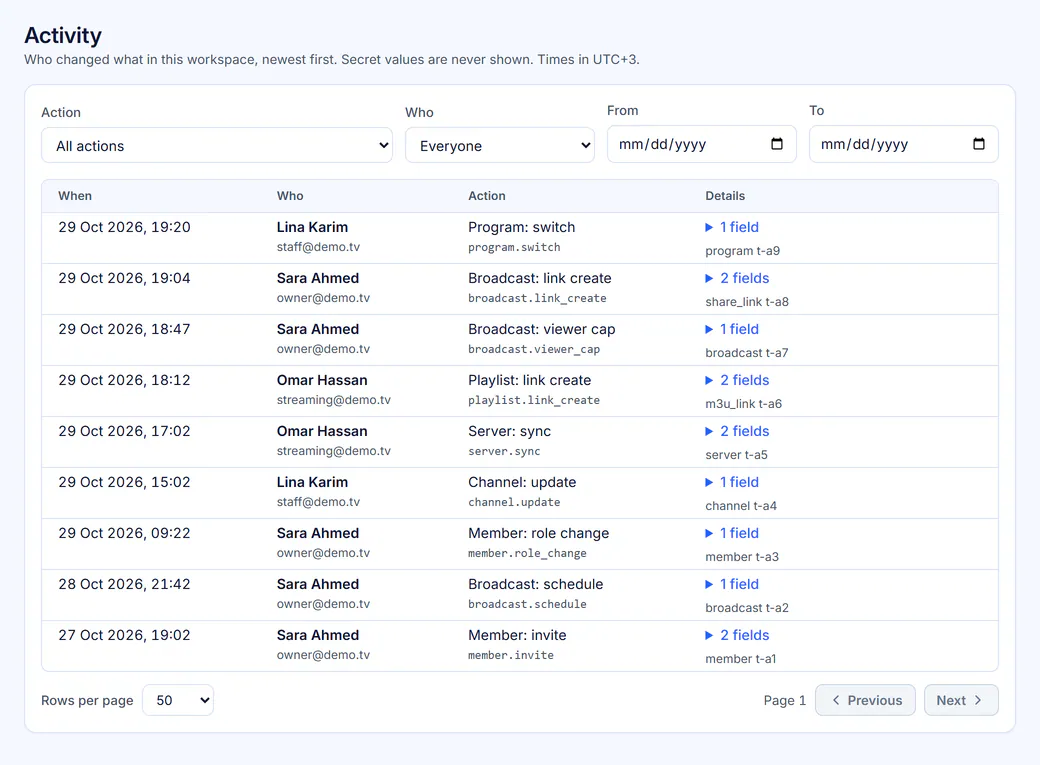
Task: Click Sara Ahmed in the 09:22 row
Action: coord(318,533)
